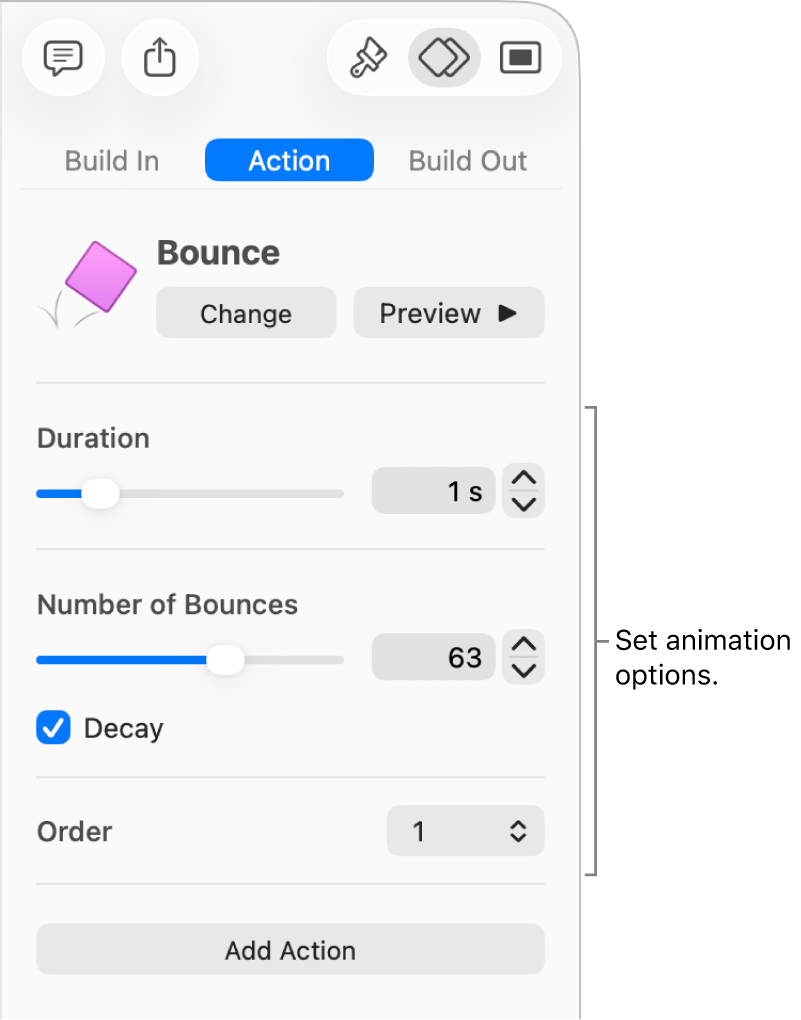Open the comment bubble icon

click(63, 58)
